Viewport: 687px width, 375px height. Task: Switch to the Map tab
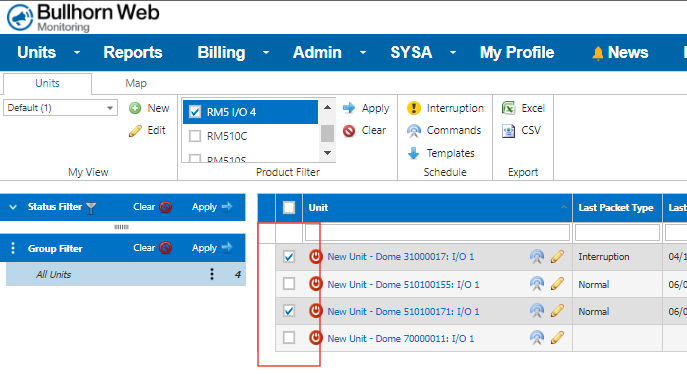click(x=136, y=83)
